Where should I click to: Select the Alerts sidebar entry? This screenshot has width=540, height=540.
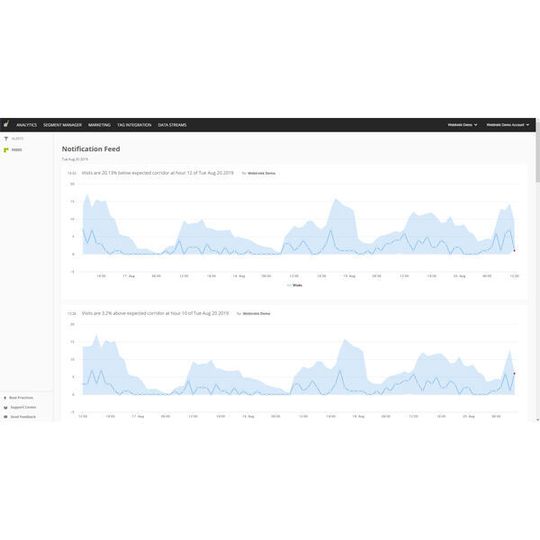point(18,139)
